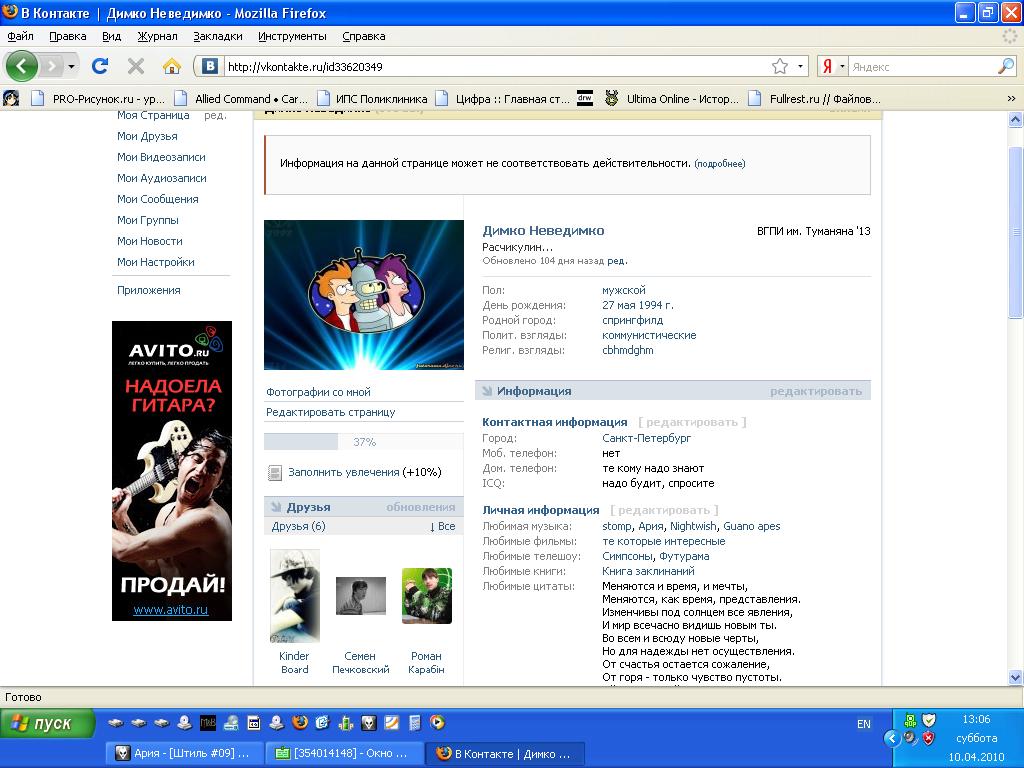Open Мои Сообщения in sidebar

157,199
